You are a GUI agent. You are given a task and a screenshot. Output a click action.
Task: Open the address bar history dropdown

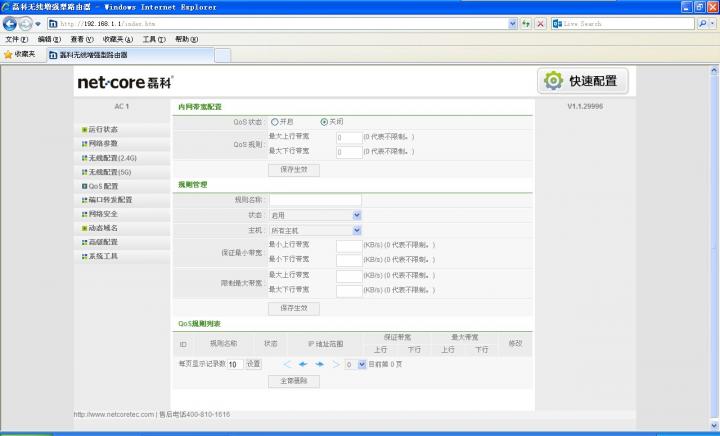pyautogui.click(x=513, y=23)
